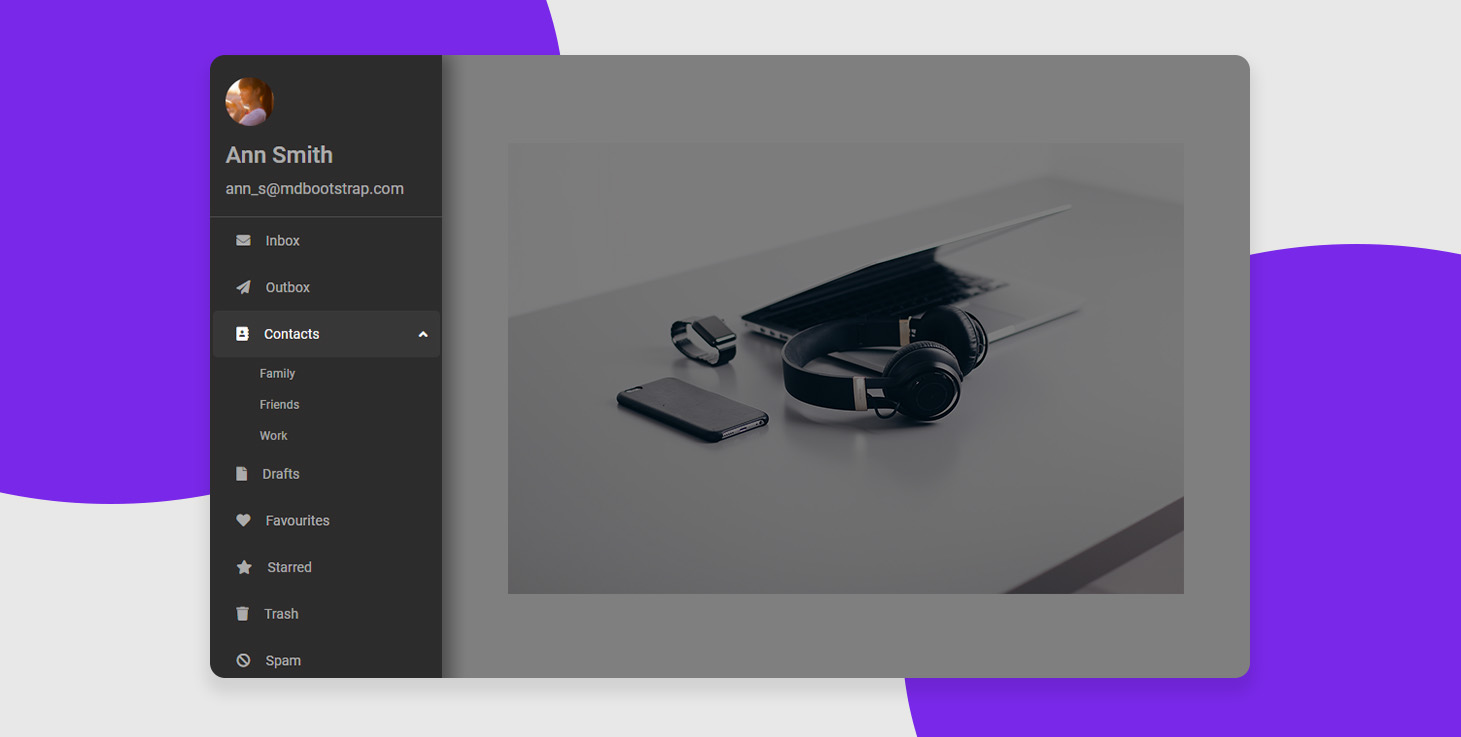This screenshot has height=737, width=1461.
Task: Click the Ann Smith name heading
Action: coord(279,155)
